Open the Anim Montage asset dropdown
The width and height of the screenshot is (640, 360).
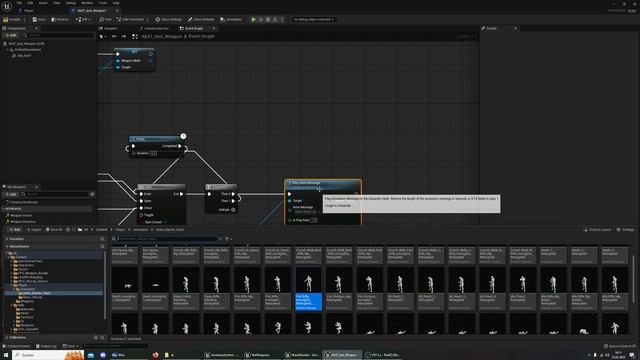pos(305,212)
